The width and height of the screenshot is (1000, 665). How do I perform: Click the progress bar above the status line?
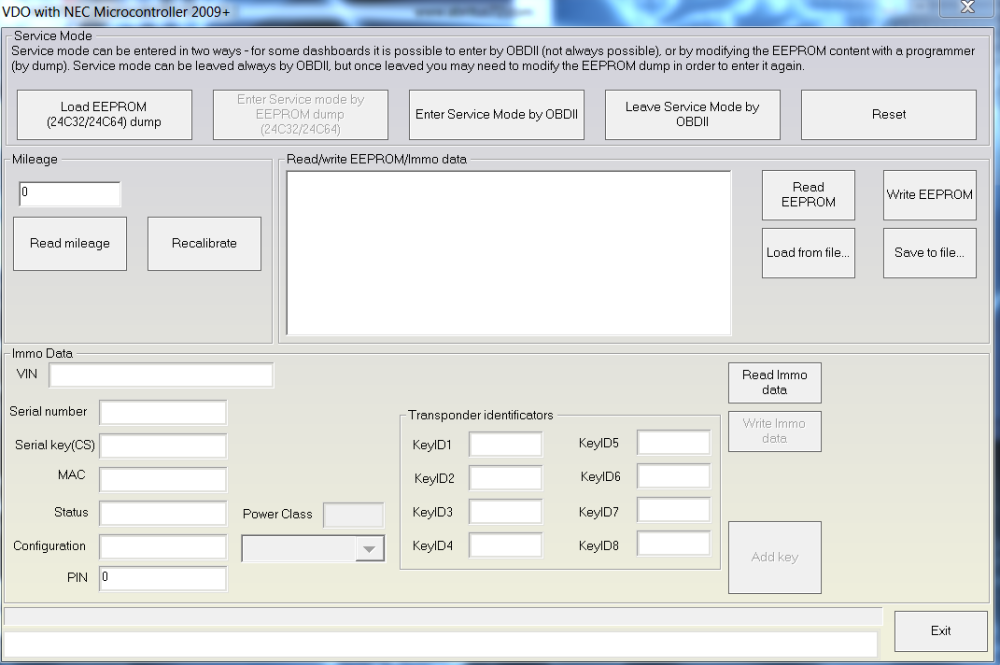click(x=443, y=616)
